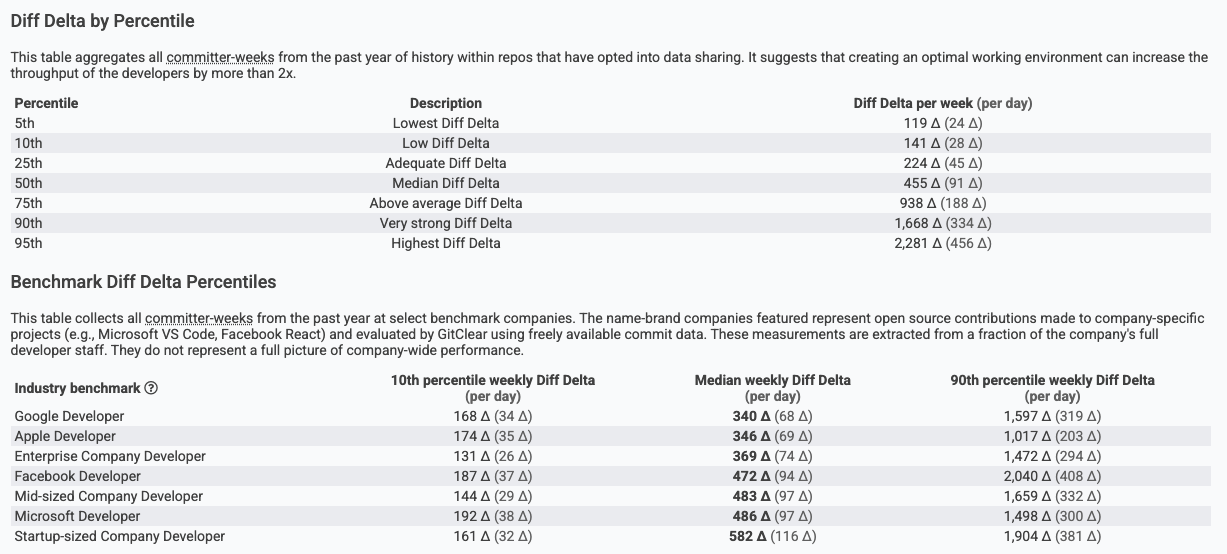Open committer-weeks link in Diff Delta by Percentile text
The width and height of the screenshot is (1227, 554).
(220, 58)
